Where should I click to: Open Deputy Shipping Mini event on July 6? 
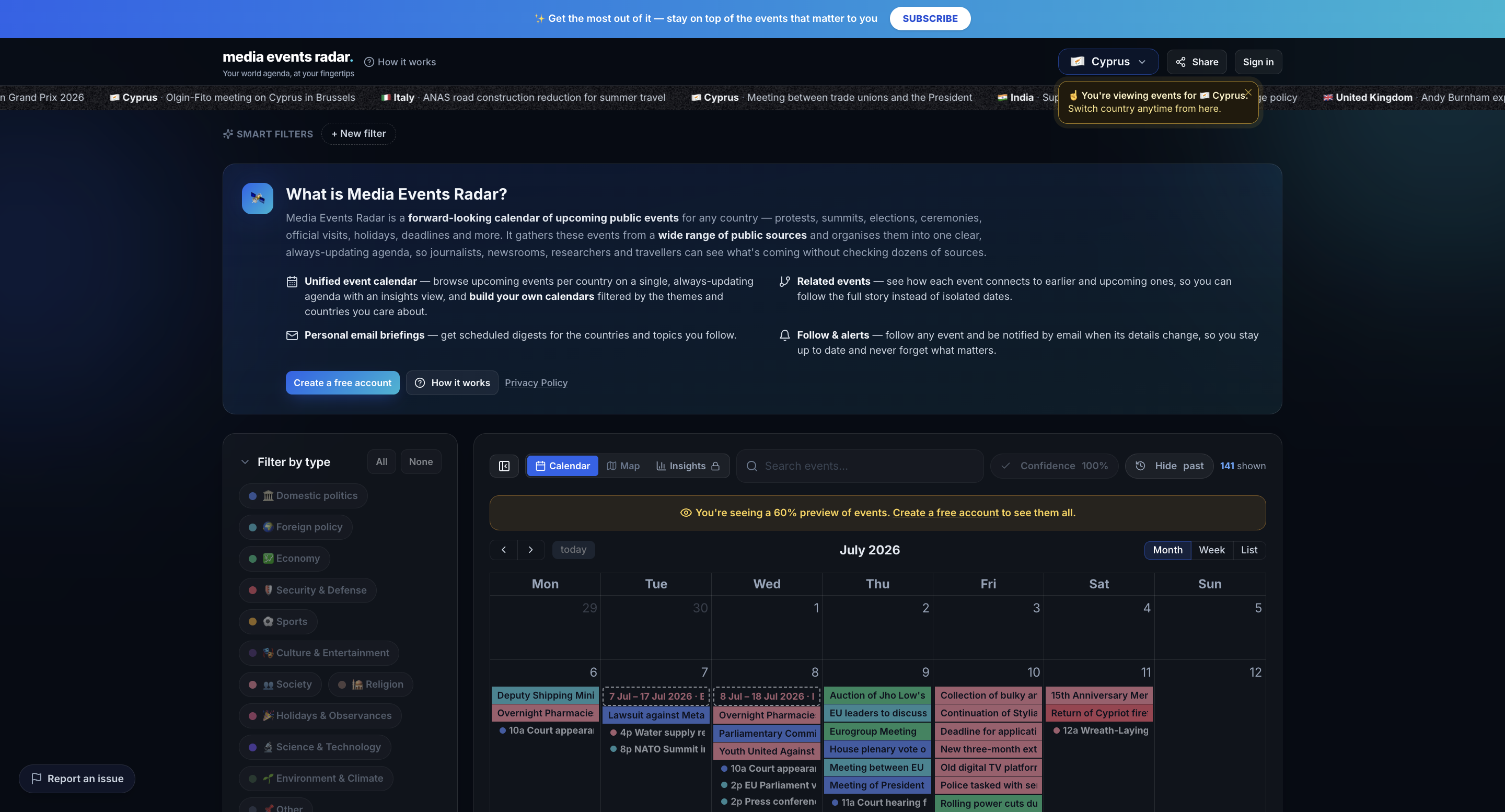point(545,695)
